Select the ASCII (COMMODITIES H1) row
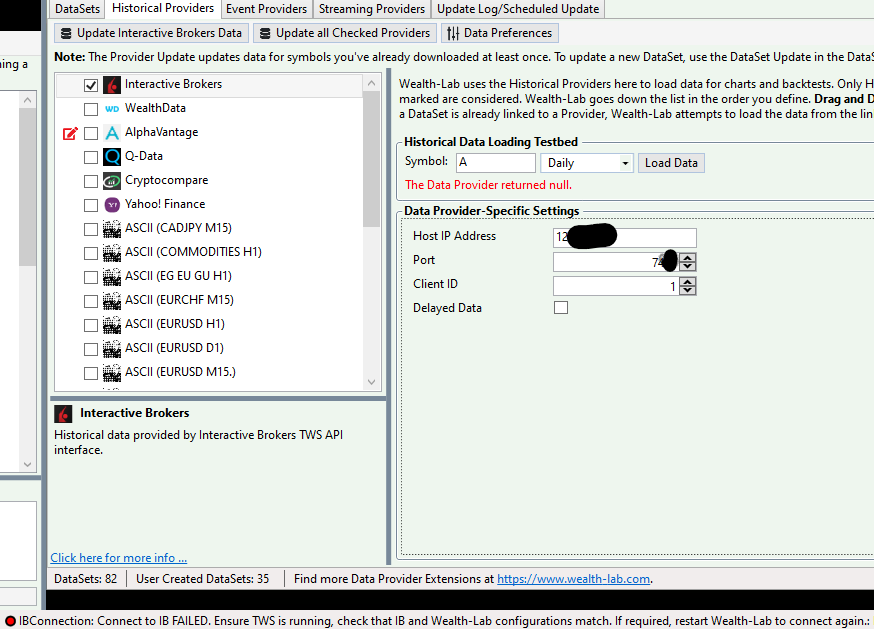The height and width of the screenshot is (629, 874). tap(209, 253)
